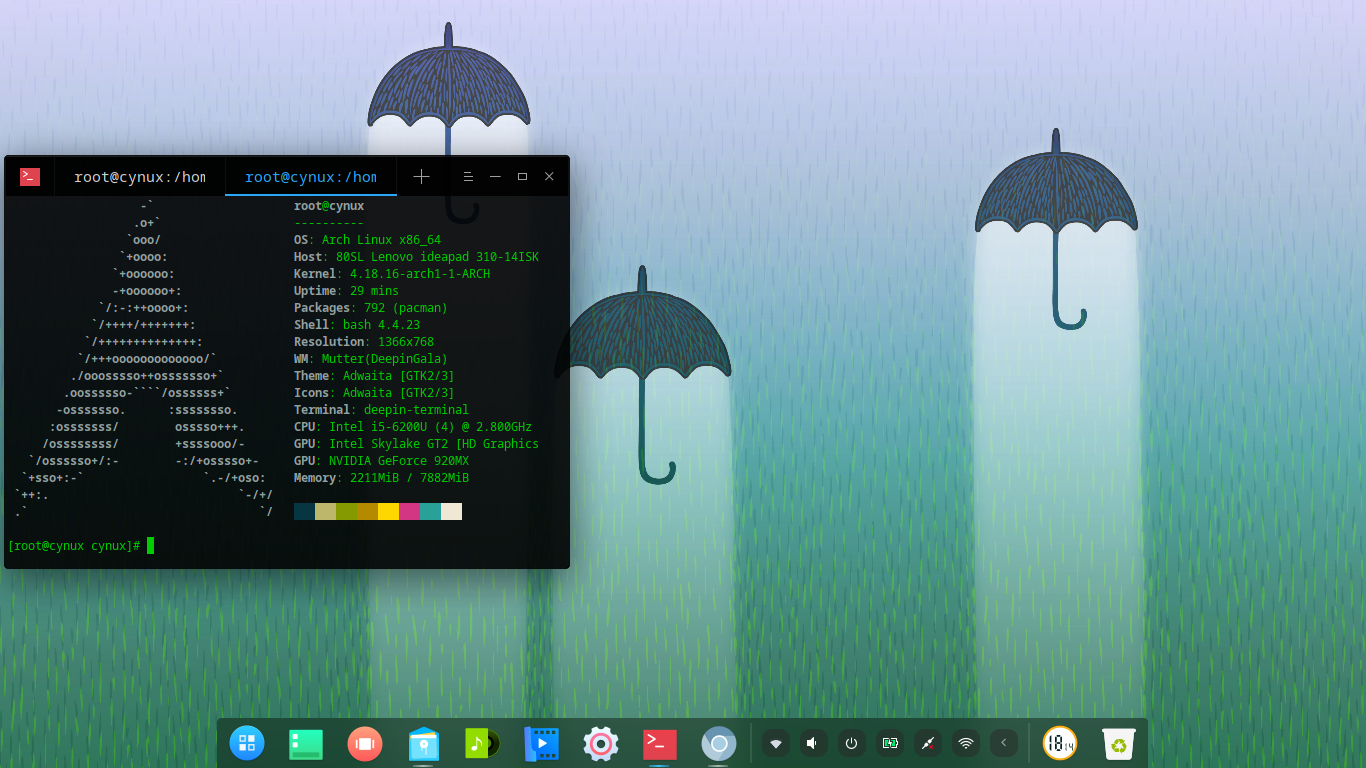Open the sound volume tray icon
The width and height of the screenshot is (1366, 768).
click(814, 743)
